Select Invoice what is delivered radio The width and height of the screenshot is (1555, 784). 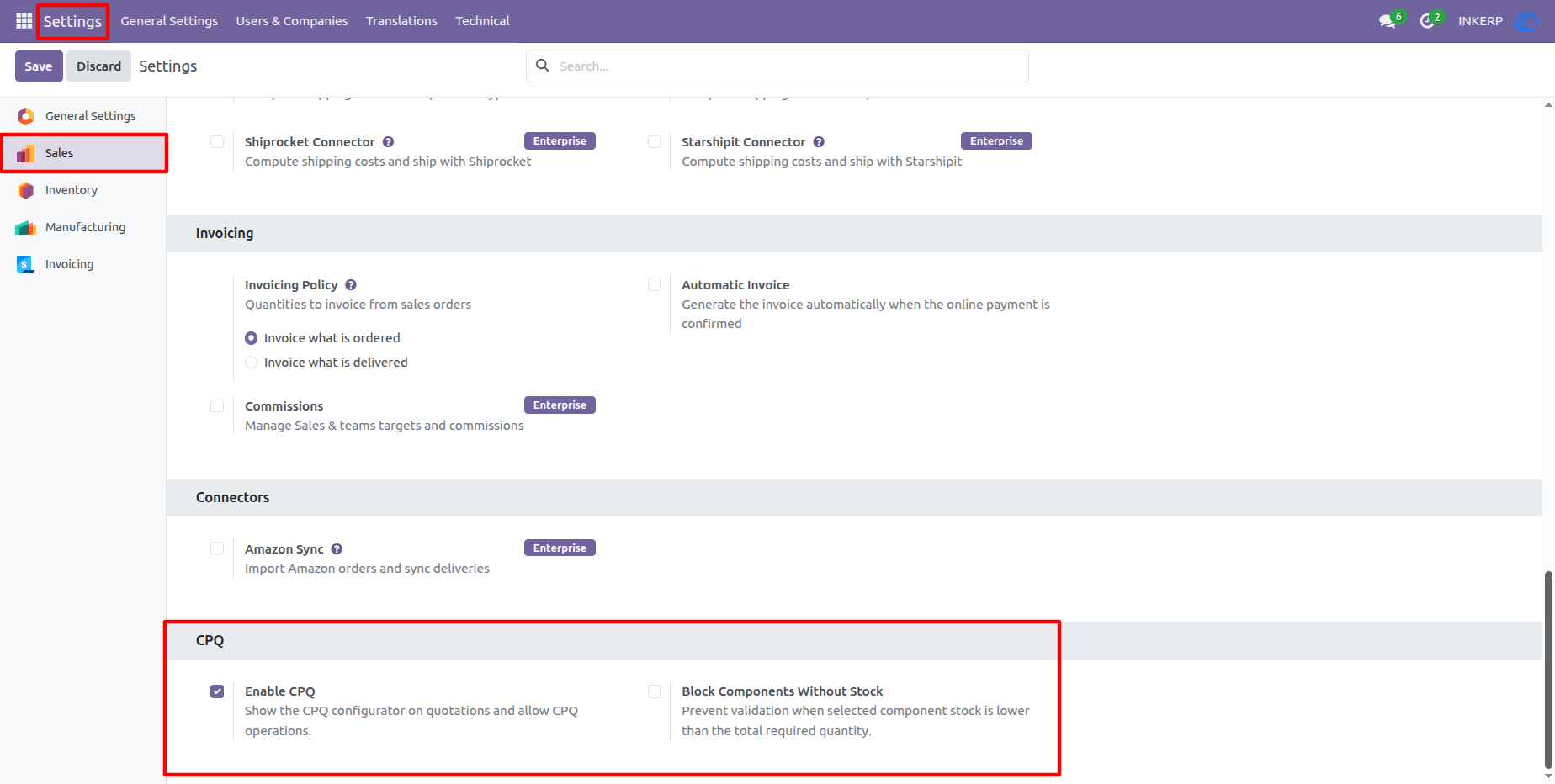tap(251, 363)
